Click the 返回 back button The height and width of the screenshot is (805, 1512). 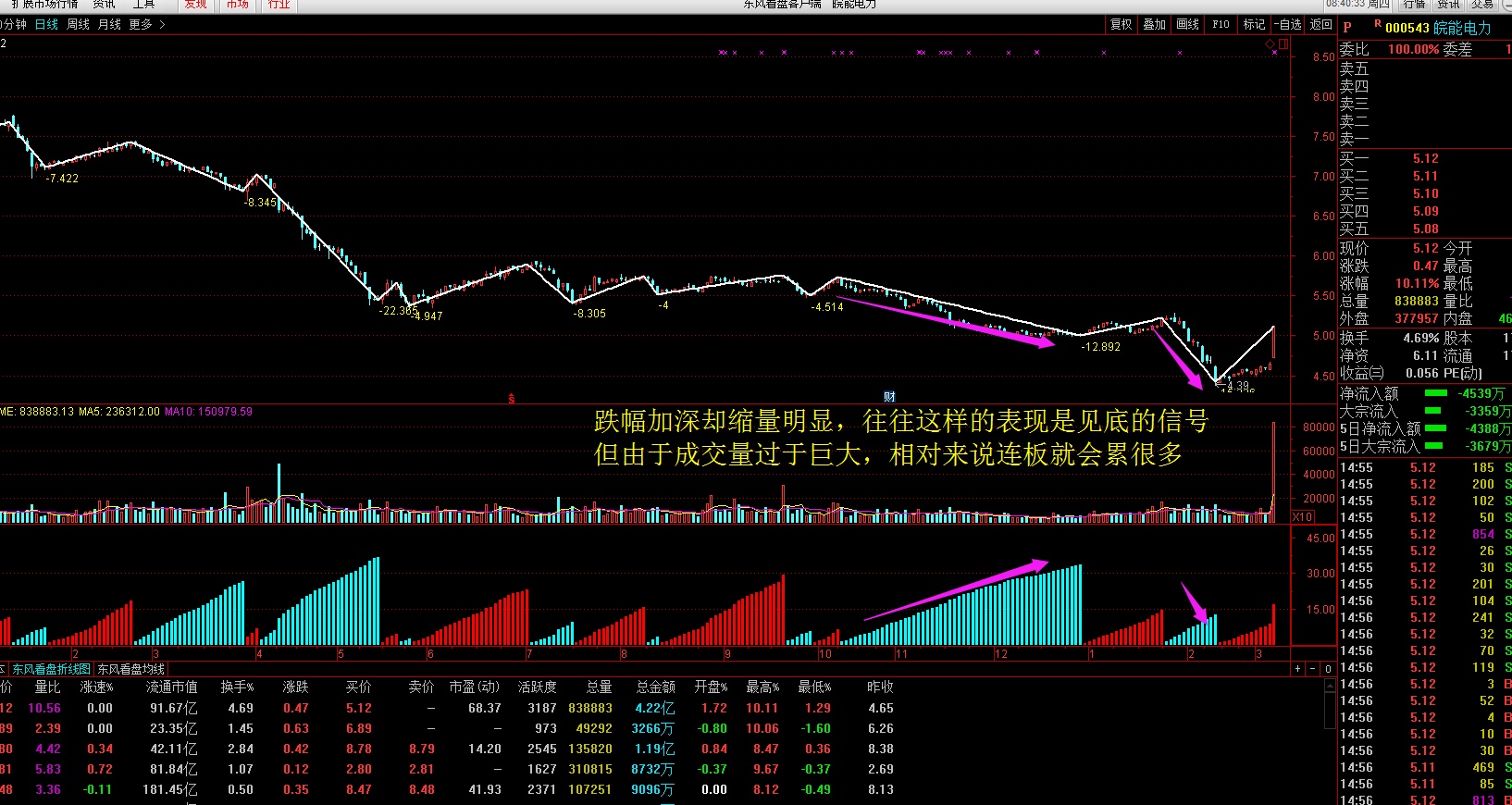(x=1321, y=24)
